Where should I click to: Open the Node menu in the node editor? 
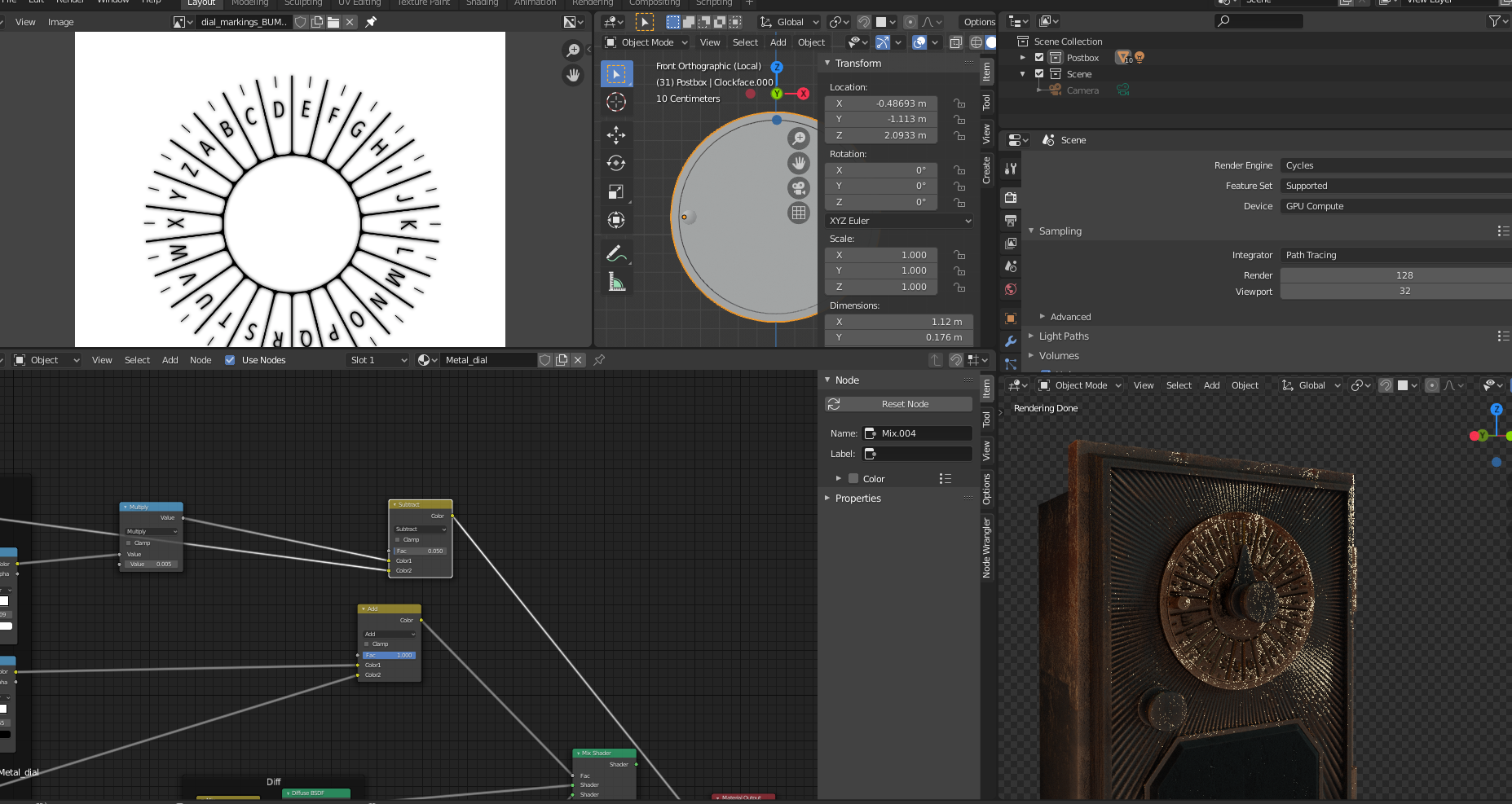point(201,360)
